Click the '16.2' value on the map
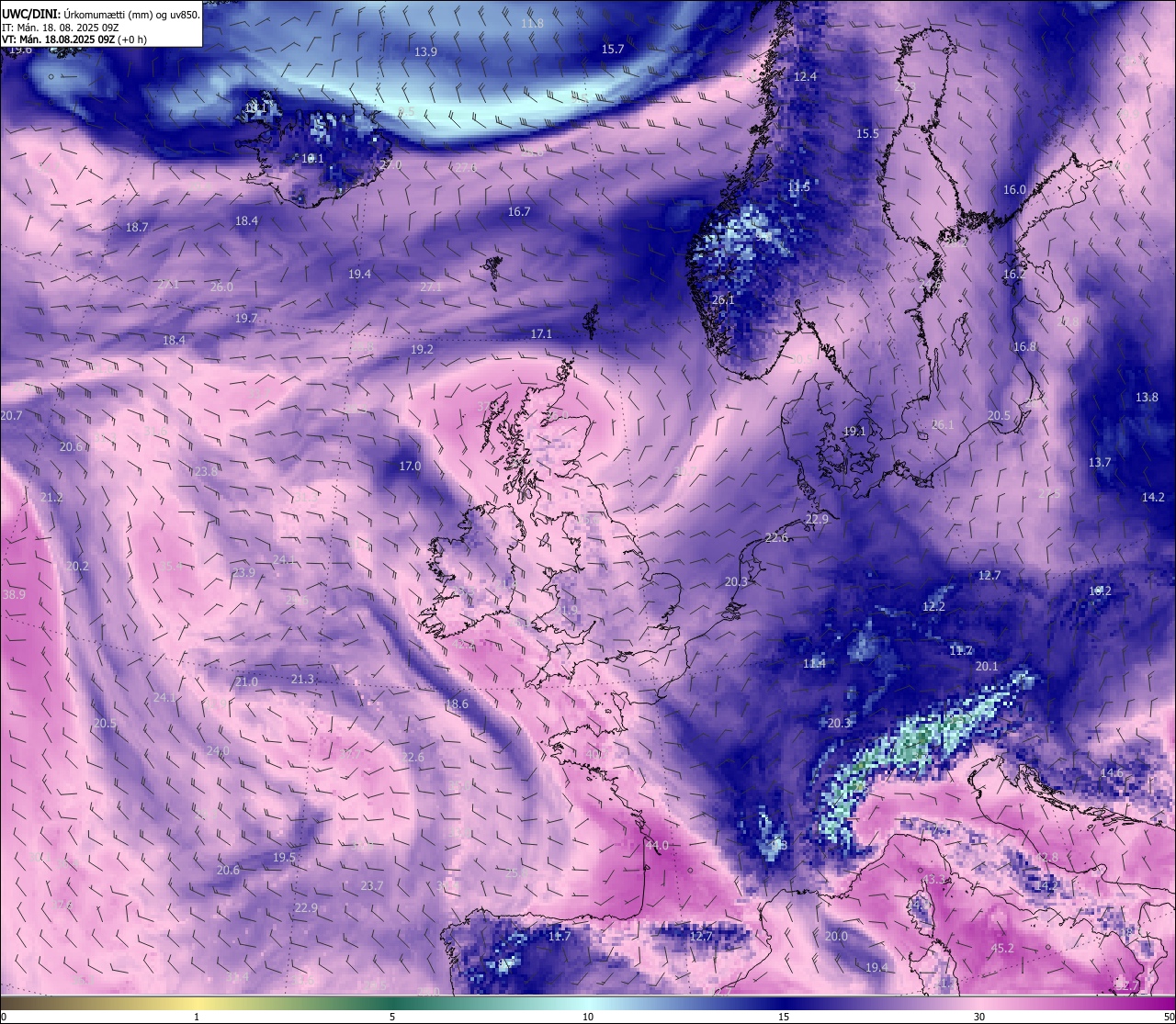 1014,274
